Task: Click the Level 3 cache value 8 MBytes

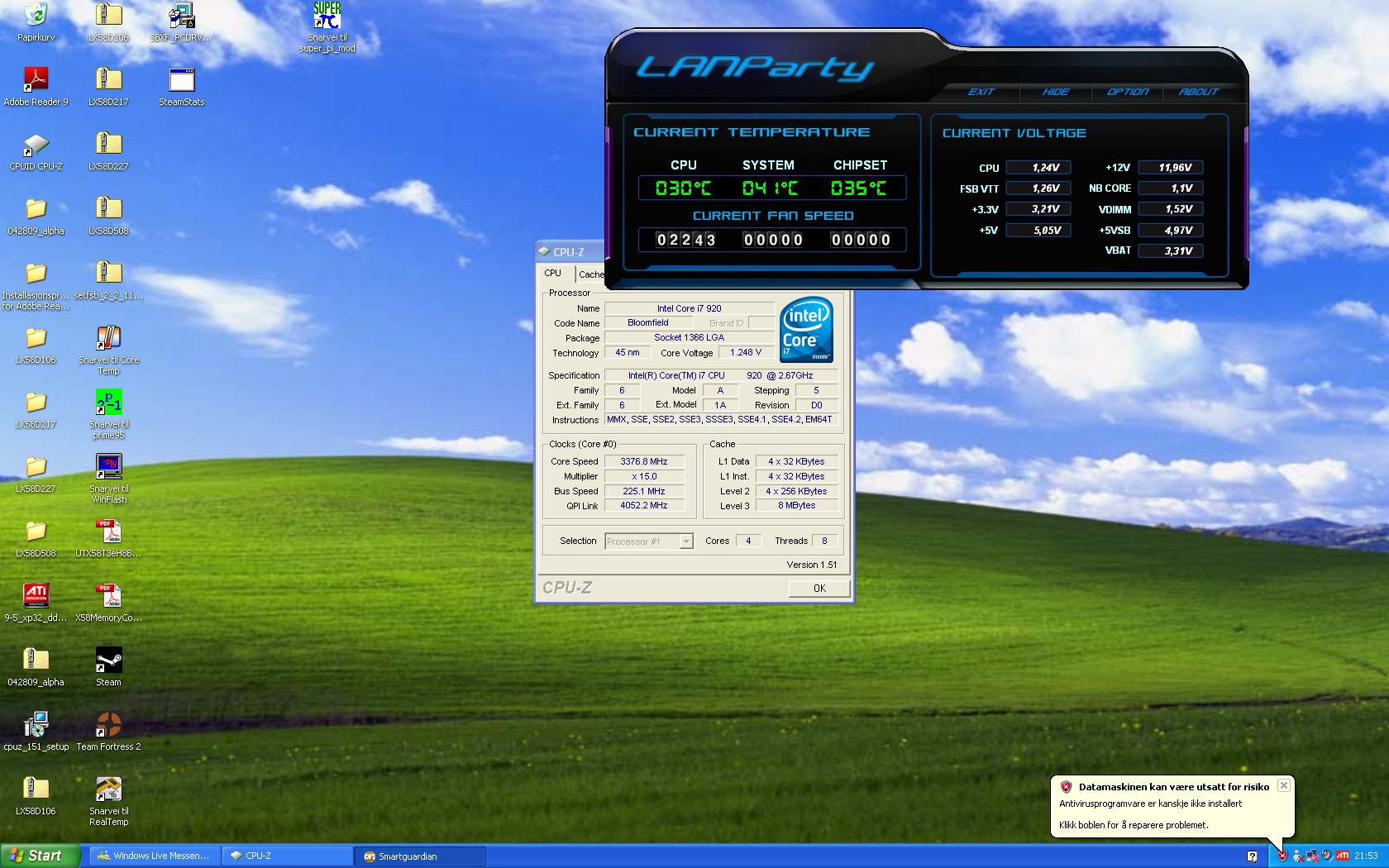Action: (x=796, y=506)
